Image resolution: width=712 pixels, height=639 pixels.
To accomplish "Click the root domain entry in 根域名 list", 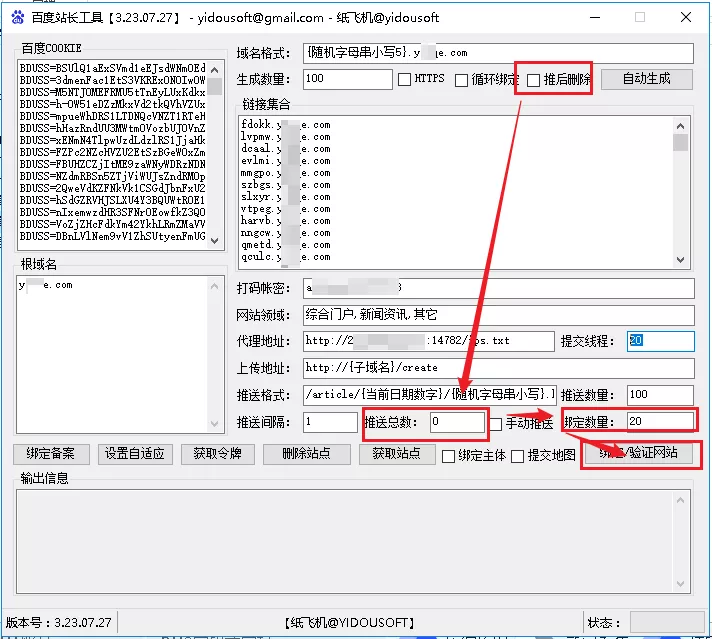I will tap(45, 285).
